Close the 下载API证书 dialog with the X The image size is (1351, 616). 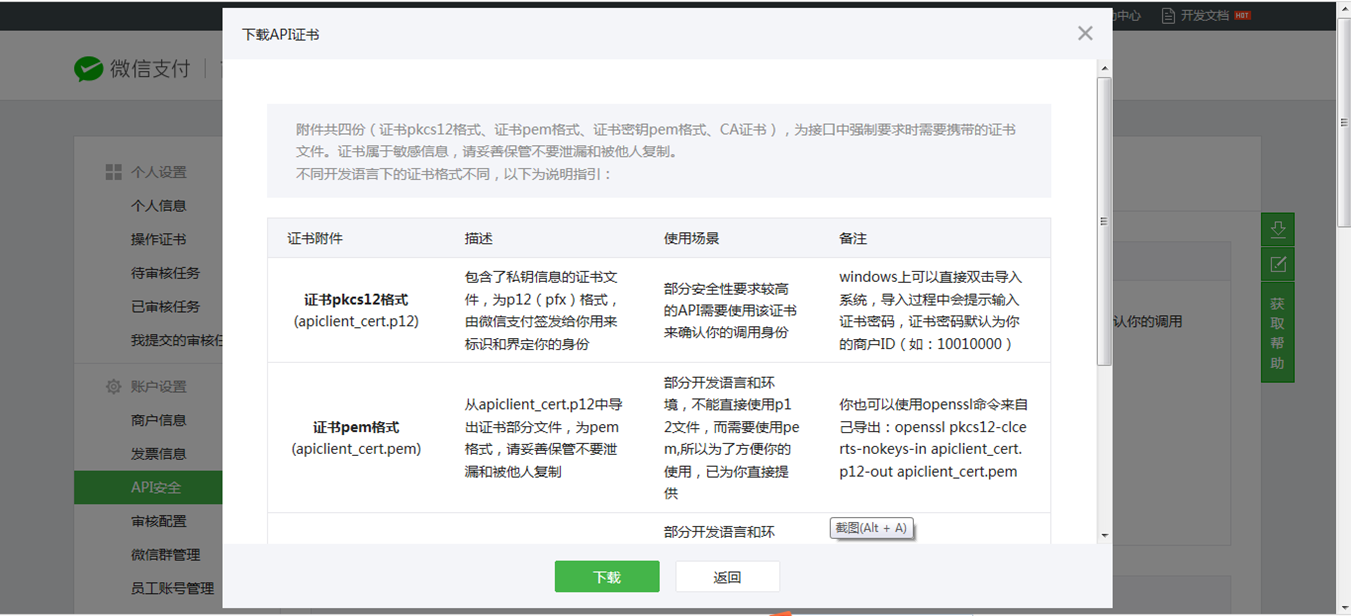1085,33
